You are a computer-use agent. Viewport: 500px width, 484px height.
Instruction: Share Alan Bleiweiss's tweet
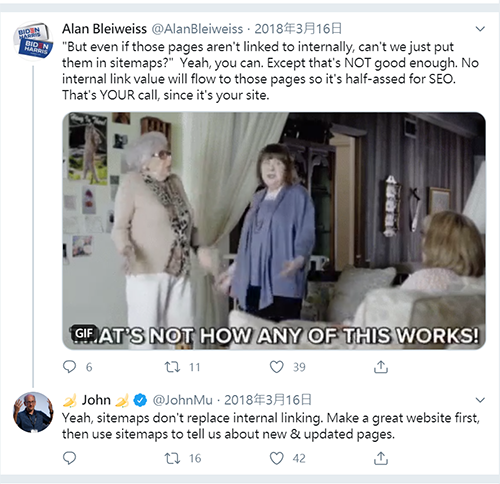pos(381,367)
